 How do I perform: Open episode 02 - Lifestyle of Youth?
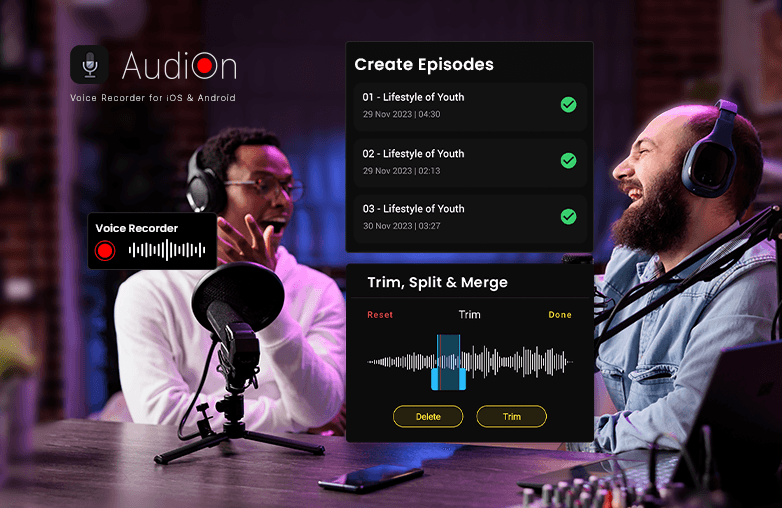[470, 163]
